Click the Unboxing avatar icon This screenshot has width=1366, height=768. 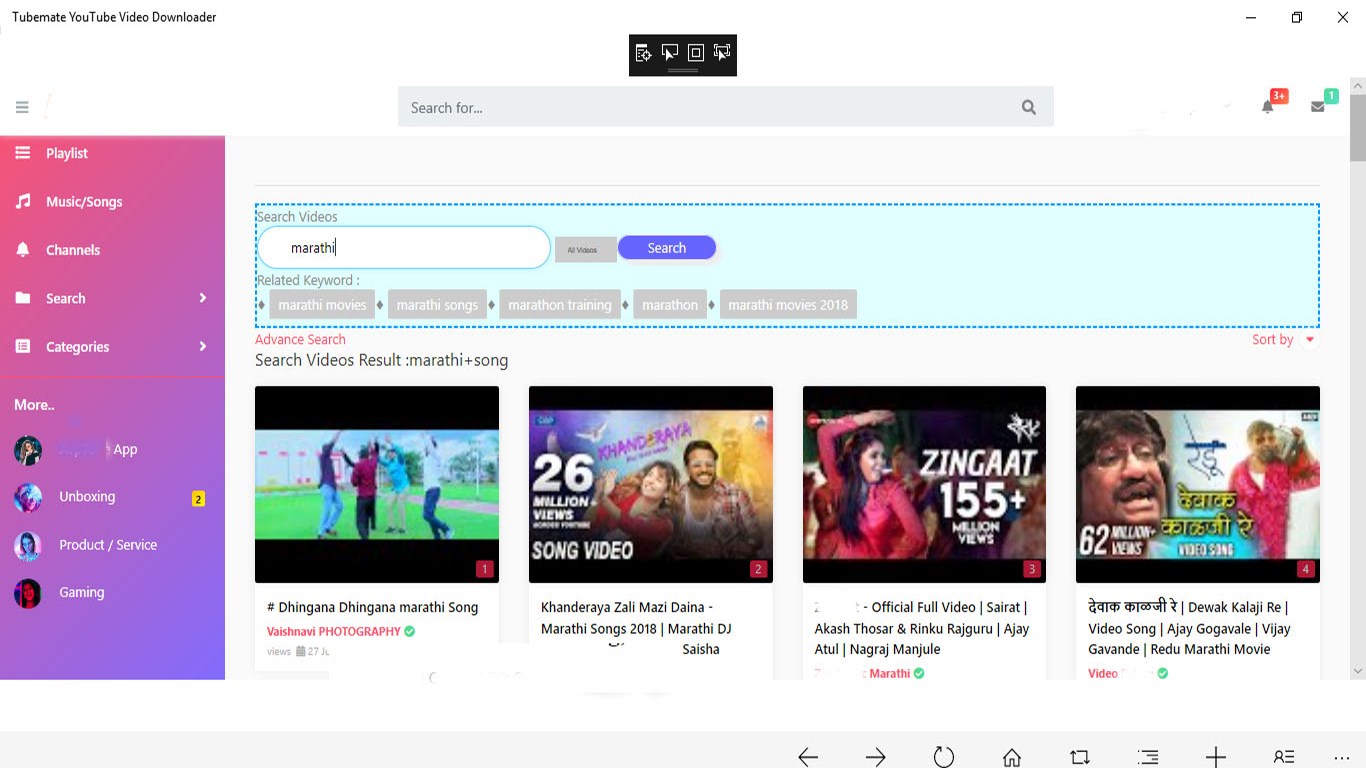pyautogui.click(x=28, y=497)
